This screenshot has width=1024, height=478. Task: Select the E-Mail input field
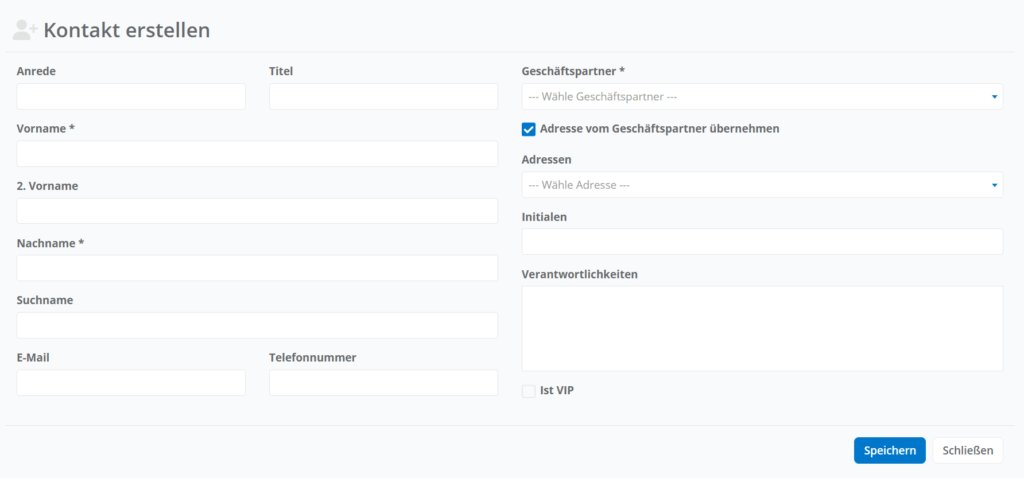(x=131, y=383)
